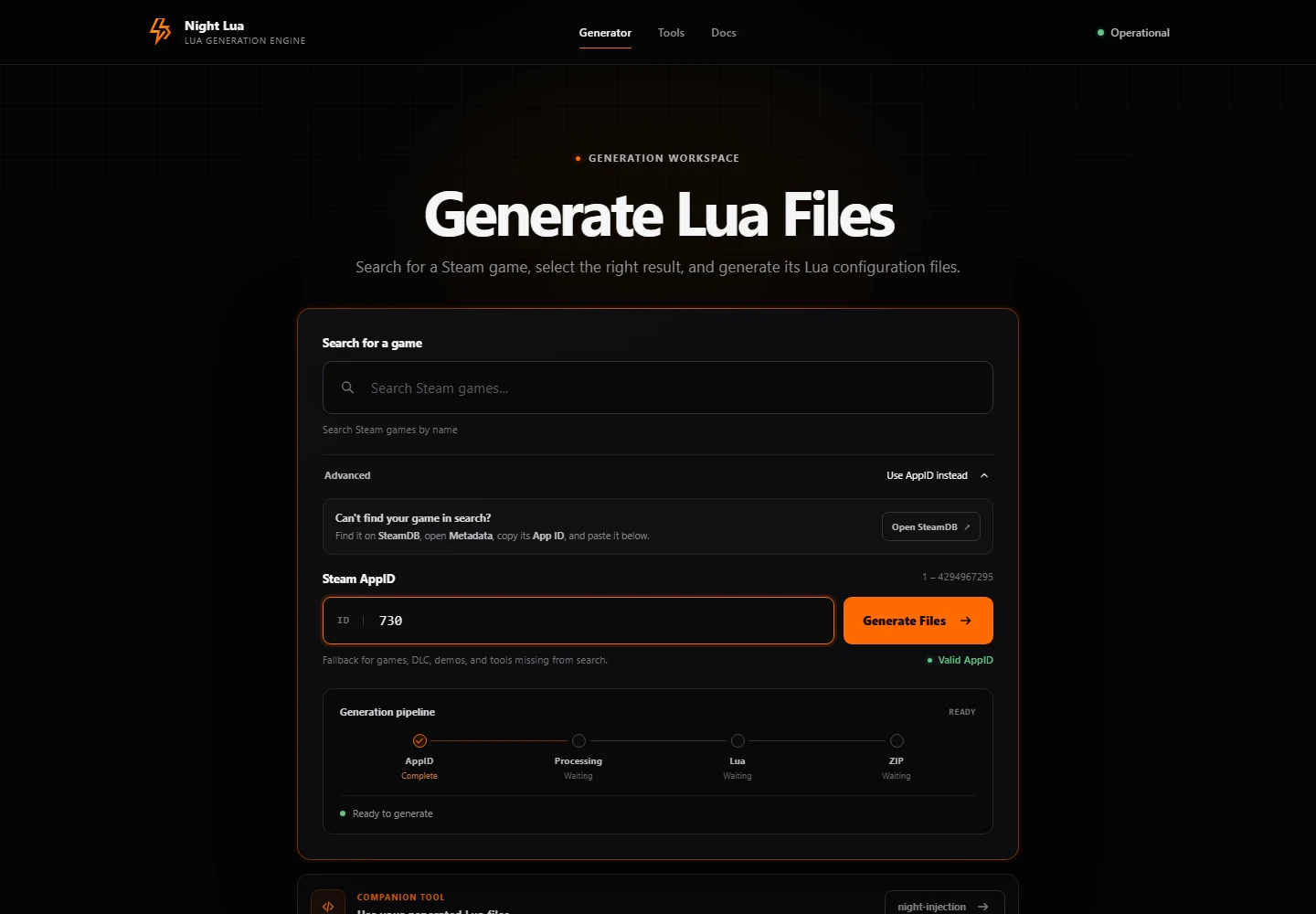The image size is (1316, 914).
Task: Focus the Search Steam games field
Action: click(x=658, y=388)
